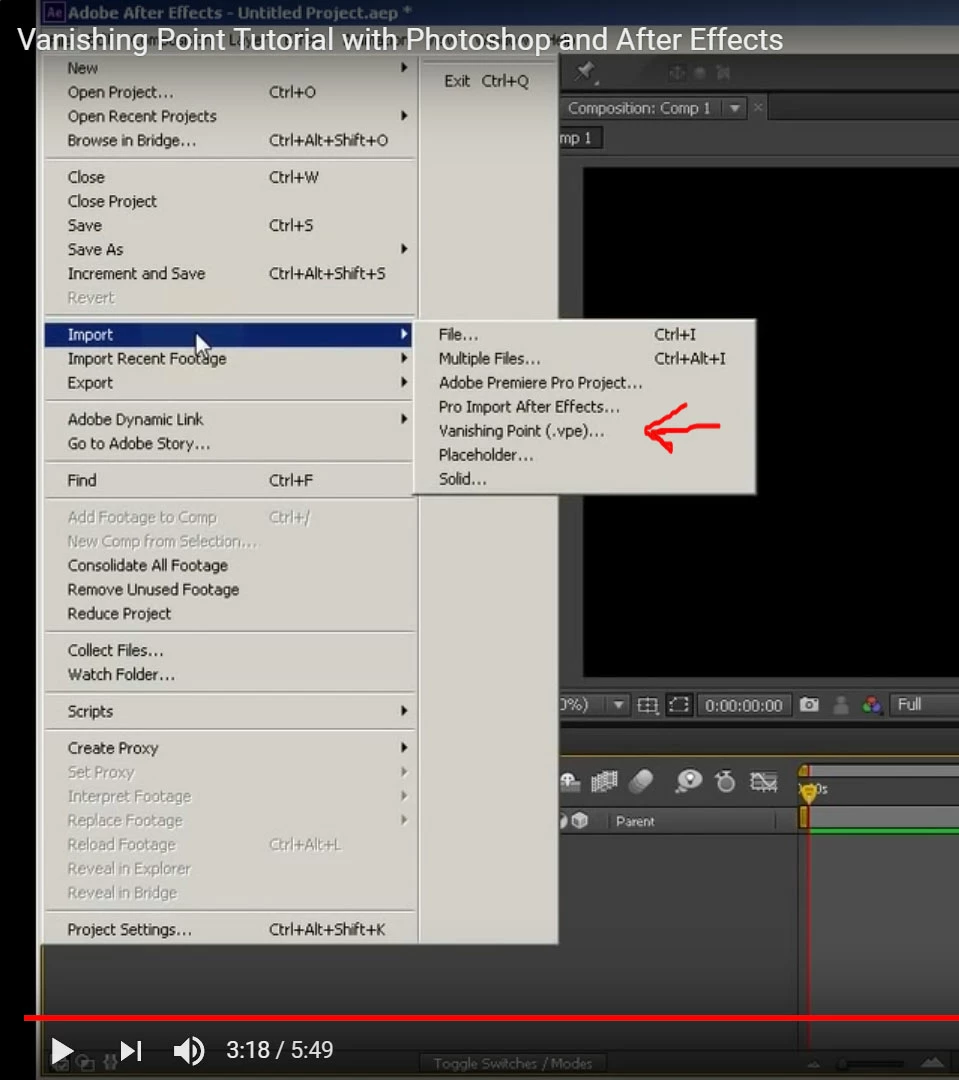Open the Full resolution dropdown
Screen dimensions: 959x1080
(923, 705)
